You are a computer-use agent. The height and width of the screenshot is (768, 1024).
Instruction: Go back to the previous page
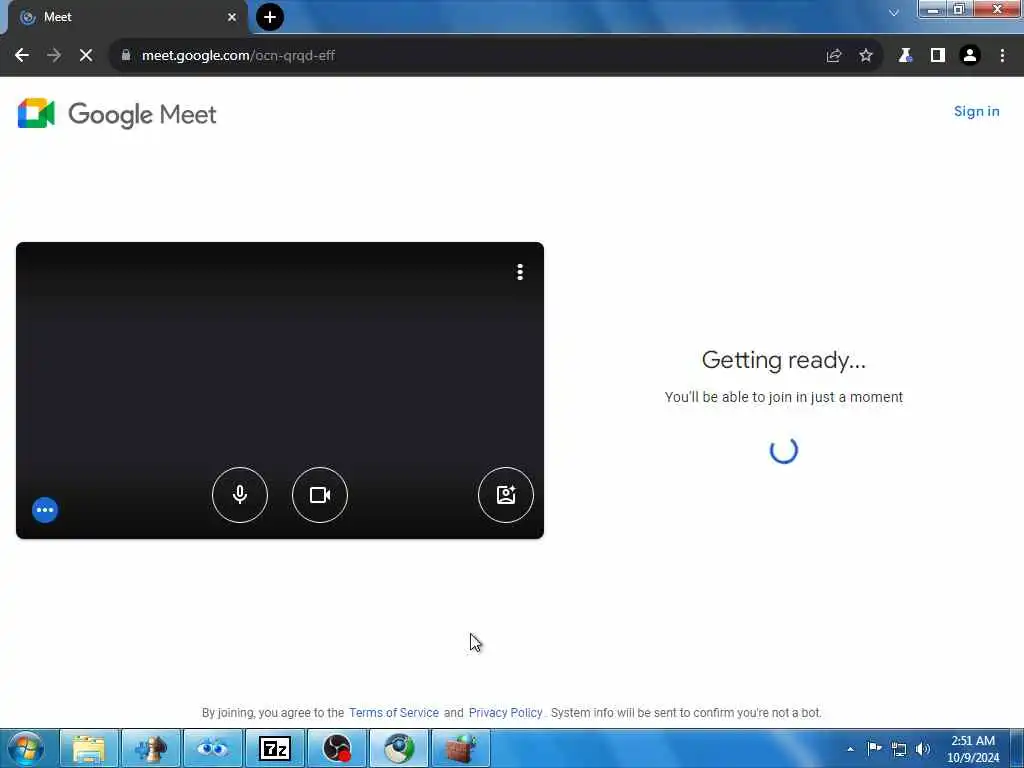(22, 56)
